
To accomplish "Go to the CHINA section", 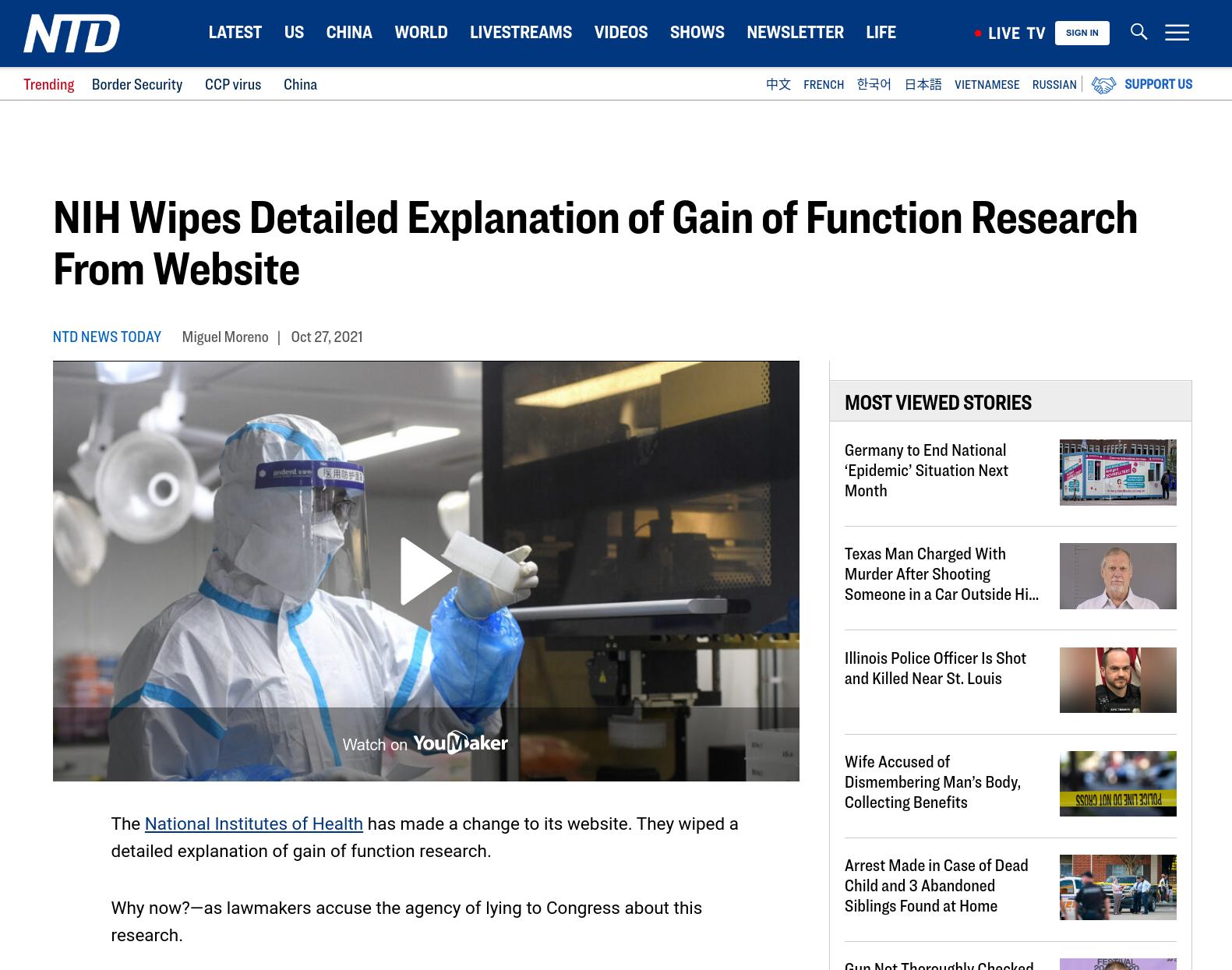I will coord(349,32).
